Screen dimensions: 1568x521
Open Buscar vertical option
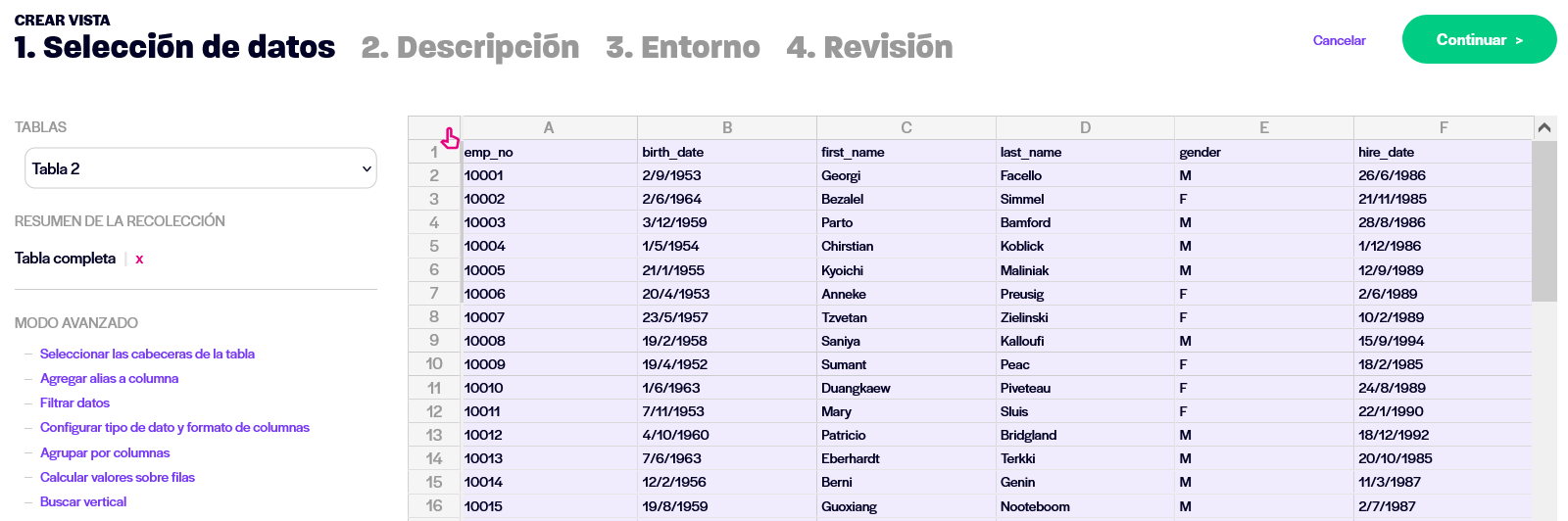click(83, 501)
